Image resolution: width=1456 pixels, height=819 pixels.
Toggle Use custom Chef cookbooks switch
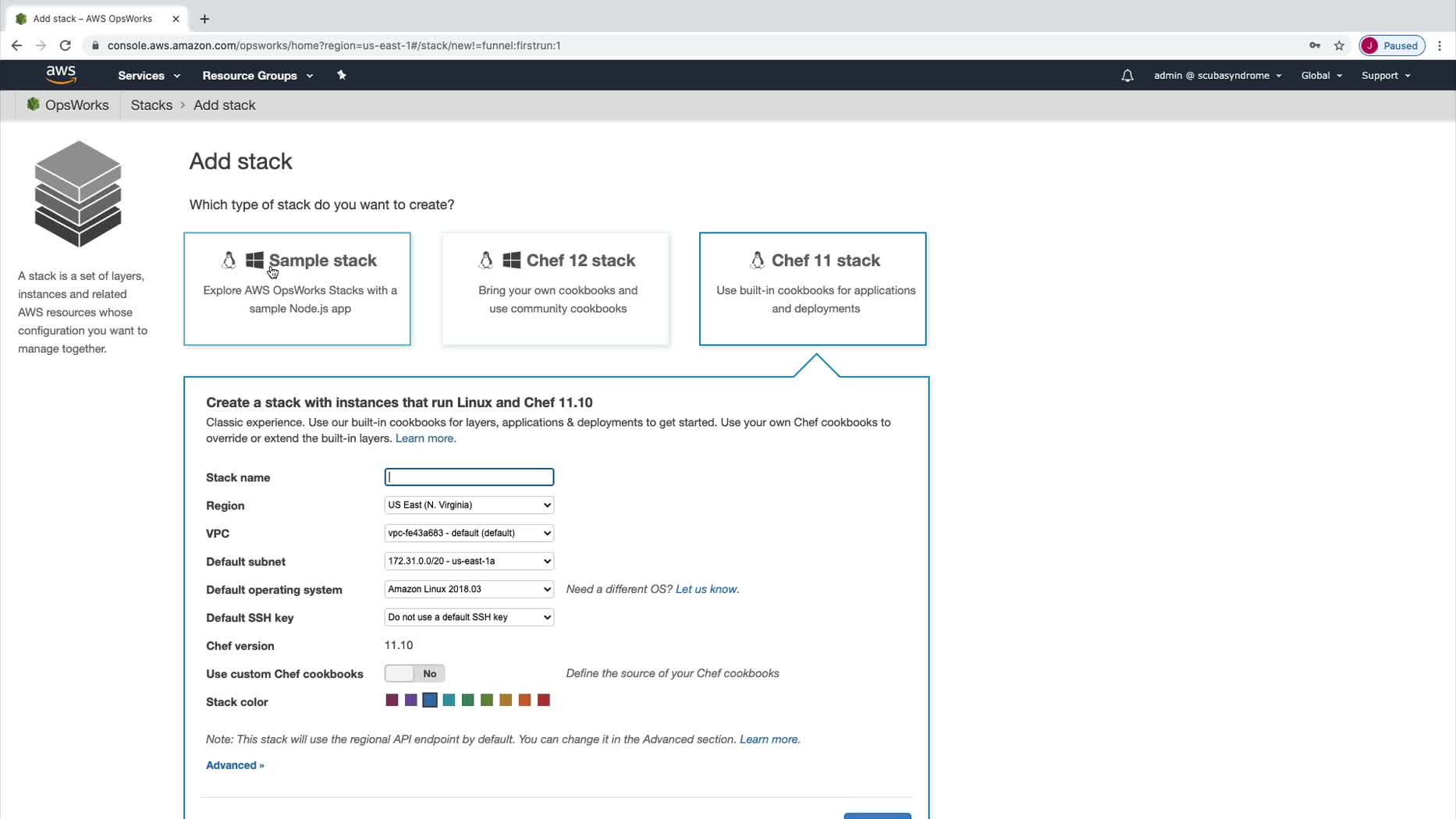pyautogui.click(x=414, y=673)
